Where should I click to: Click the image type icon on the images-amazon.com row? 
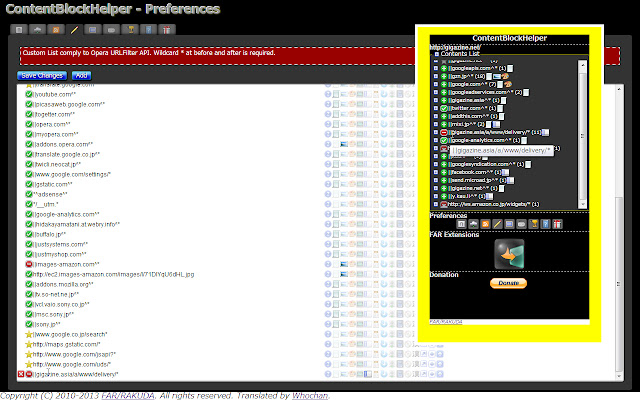click(x=344, y=264)
